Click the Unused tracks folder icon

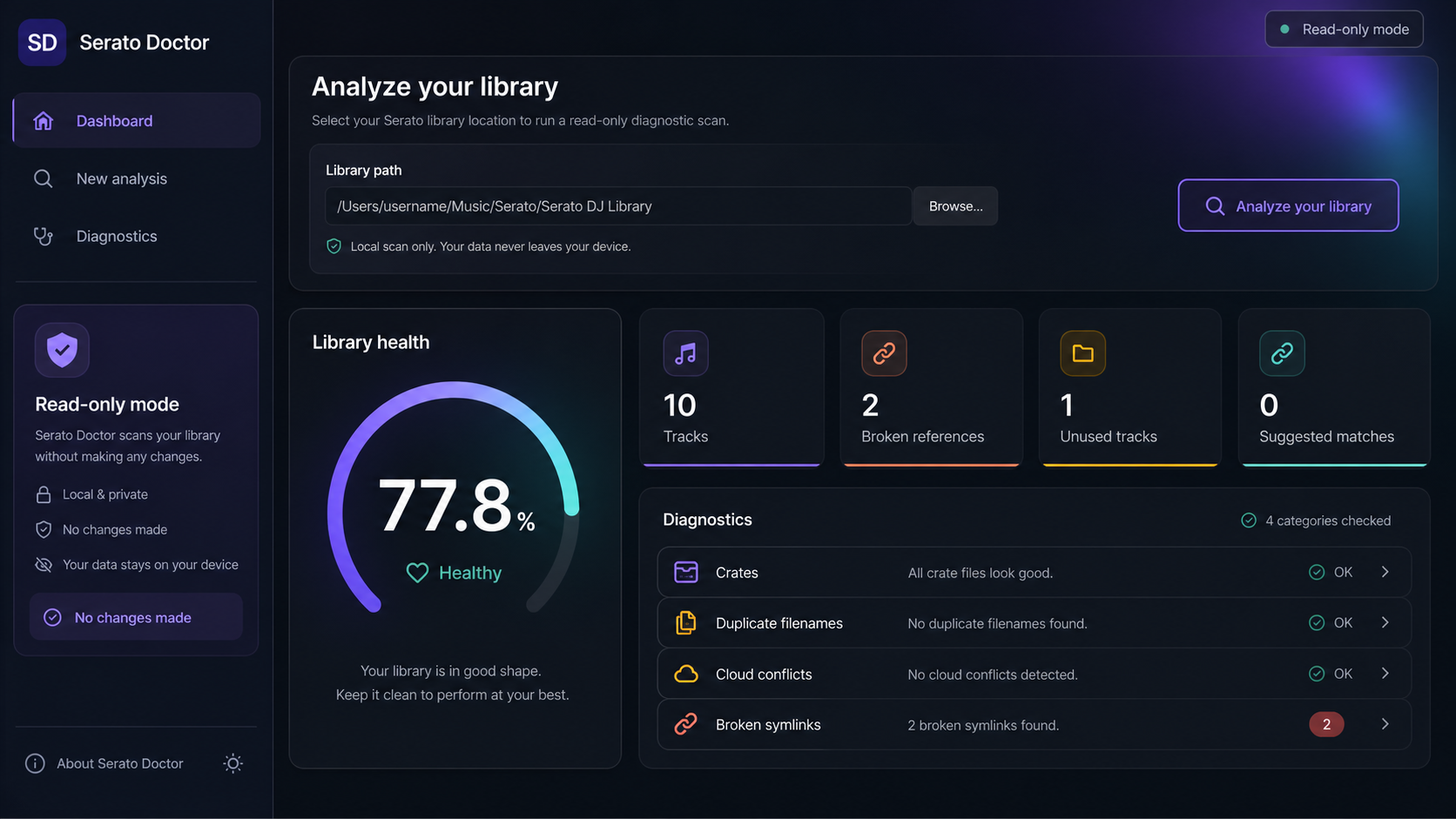pyautogui.click(x=1082, y=353)
